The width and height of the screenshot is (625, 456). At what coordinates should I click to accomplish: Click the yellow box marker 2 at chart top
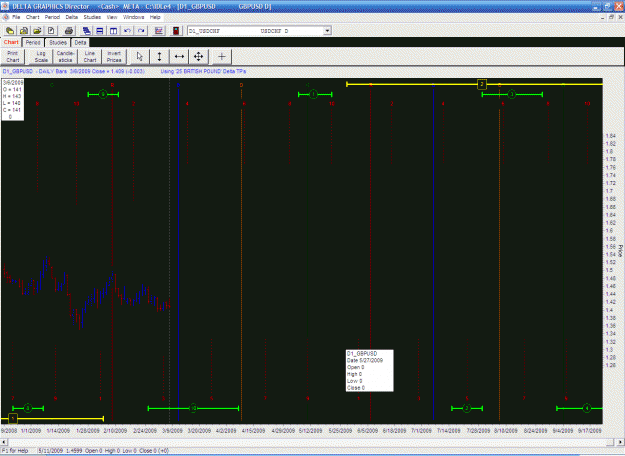(x=482, y=84)
